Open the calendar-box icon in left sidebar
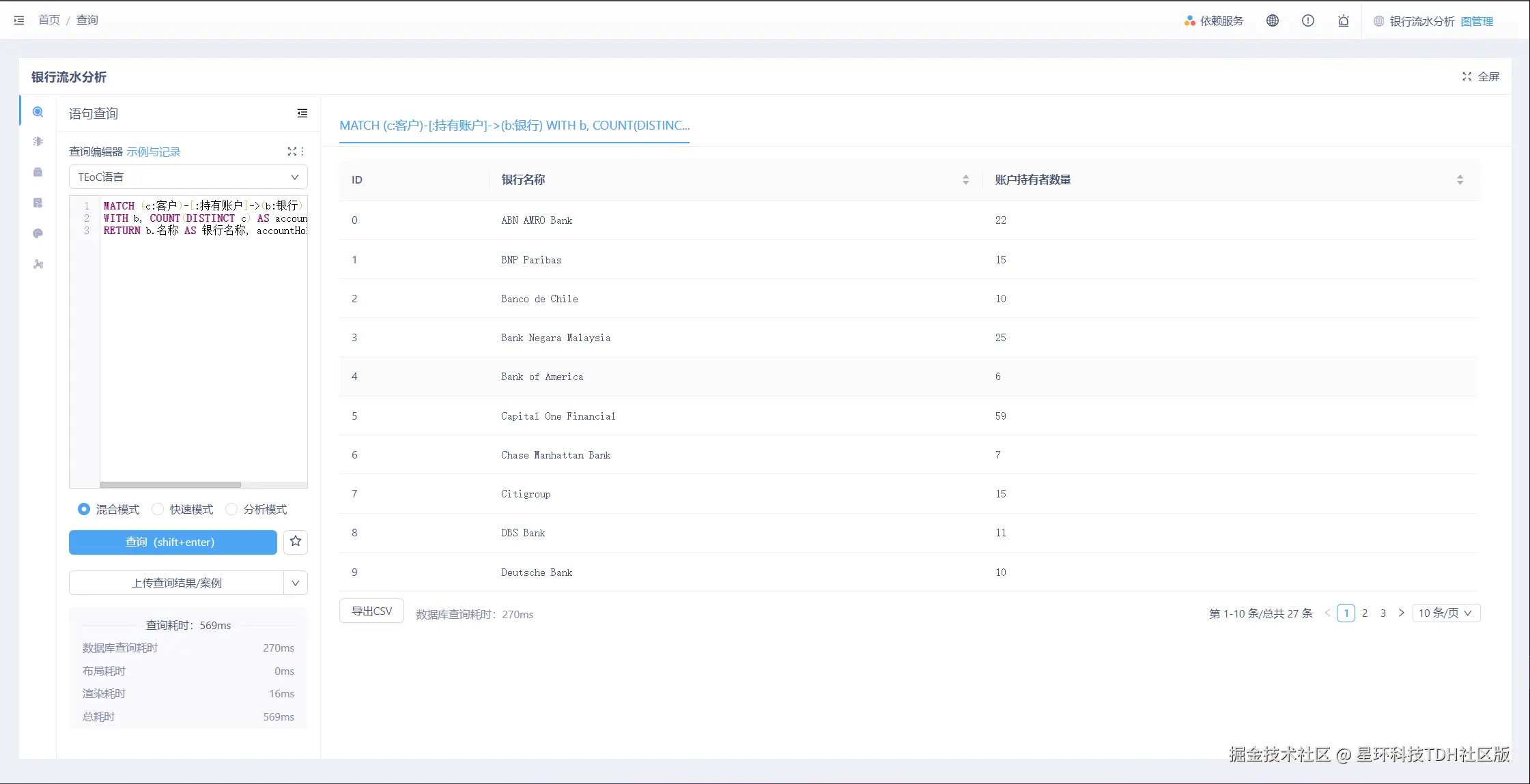The height and width of the screenshot is (784, 1530). click(x=38, y=172)
